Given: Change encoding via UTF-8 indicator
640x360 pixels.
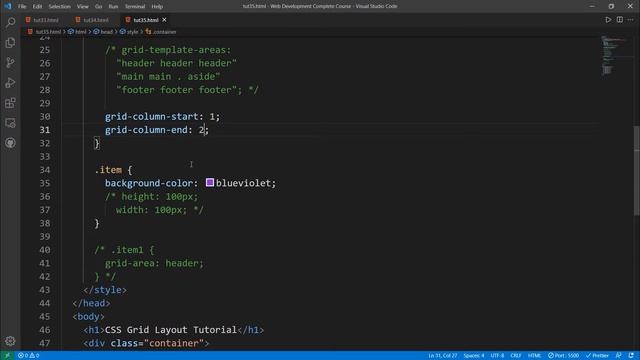Looking at the screenshot, I should click(x=497, y=356).
